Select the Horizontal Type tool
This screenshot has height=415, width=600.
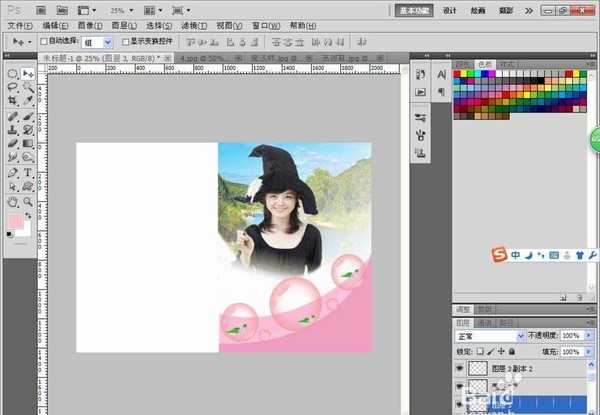point(28,173)
